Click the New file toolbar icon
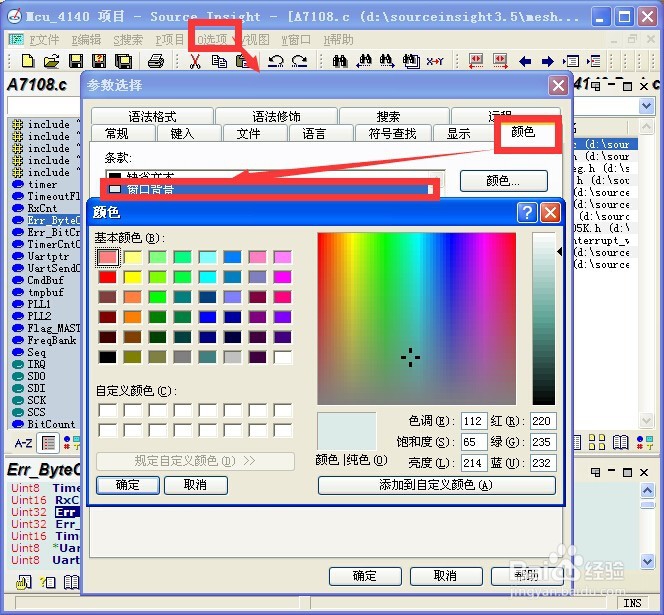The height and width of the screenshot is (615, 664). (28, 61)
